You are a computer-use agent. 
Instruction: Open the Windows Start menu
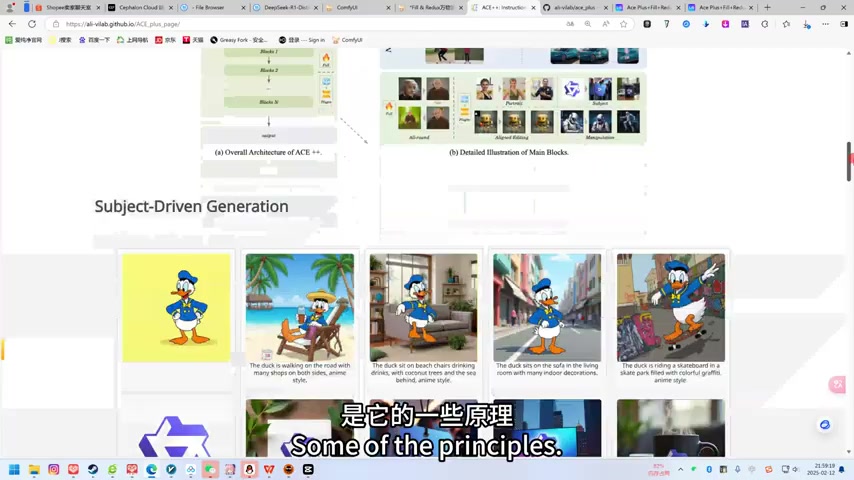pyautogui.click(x=14, y=470)
